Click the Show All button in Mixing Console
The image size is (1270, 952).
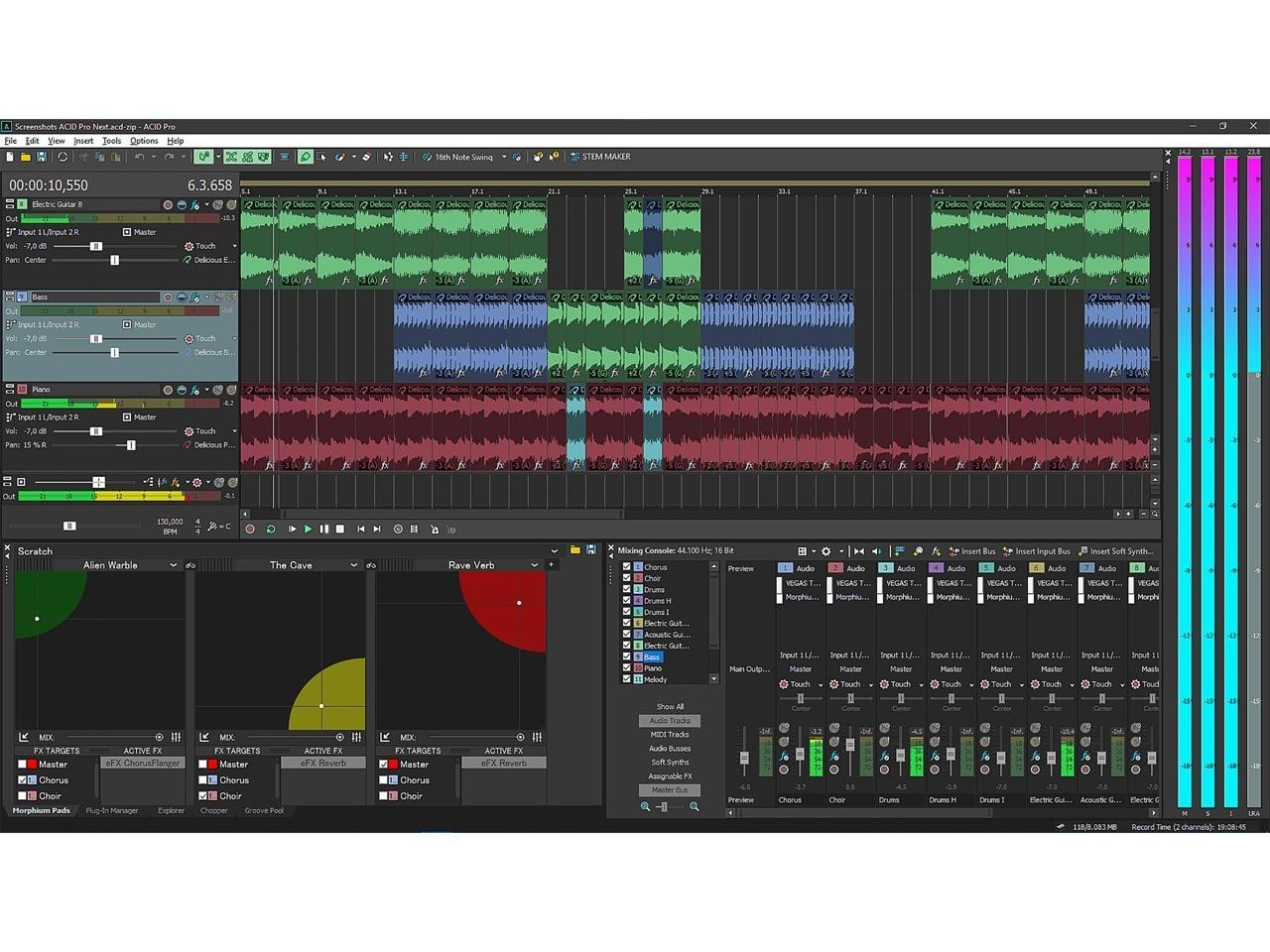click(x=670, y=707)
